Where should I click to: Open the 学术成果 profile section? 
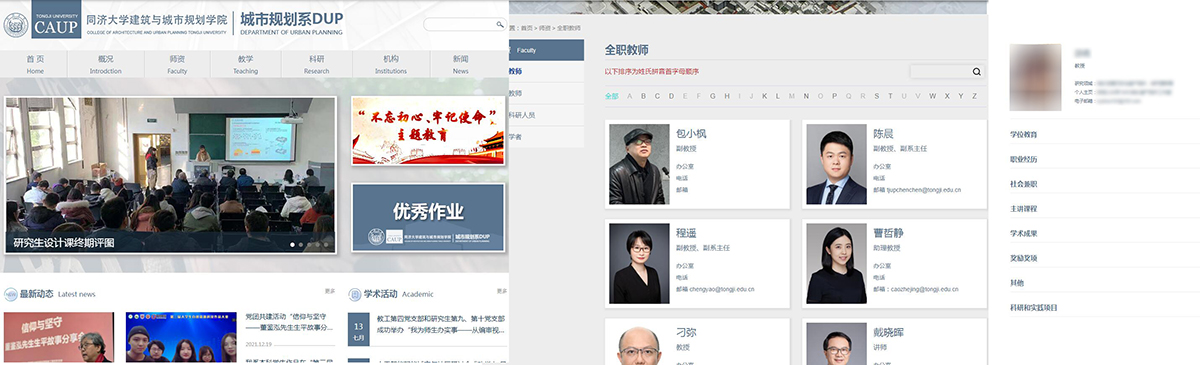tap(1023, 233)
